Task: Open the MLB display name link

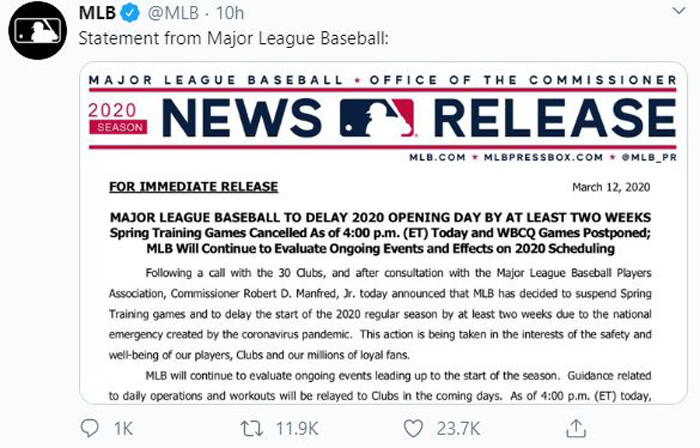Action: coord(97,13)
